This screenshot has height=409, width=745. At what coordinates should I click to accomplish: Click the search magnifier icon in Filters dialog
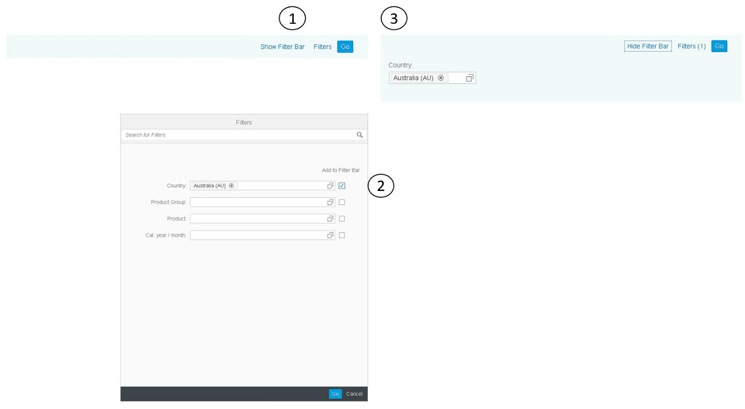(x=360, y=135)
